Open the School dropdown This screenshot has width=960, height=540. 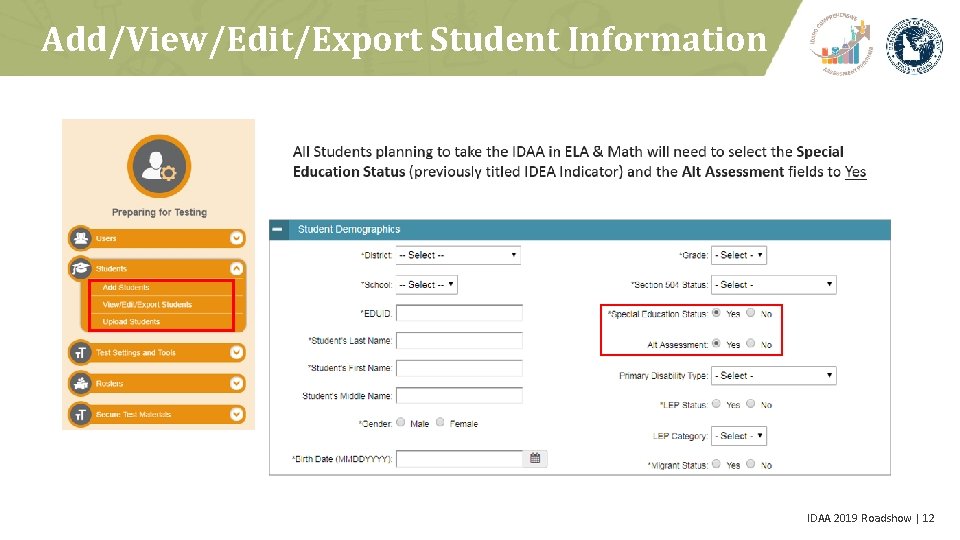coord(427,285)
